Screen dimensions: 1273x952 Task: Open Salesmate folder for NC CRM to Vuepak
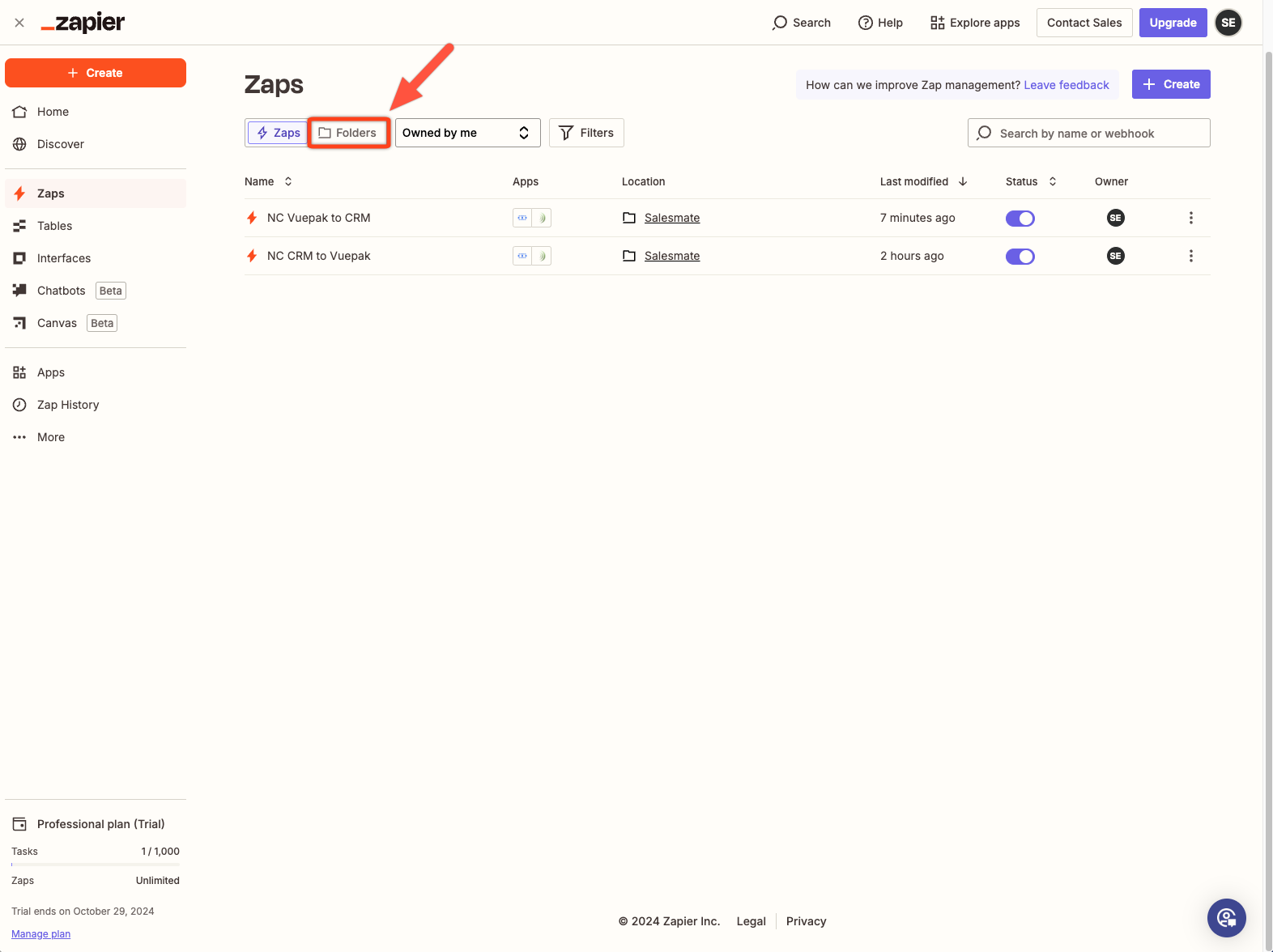point(671,256)
